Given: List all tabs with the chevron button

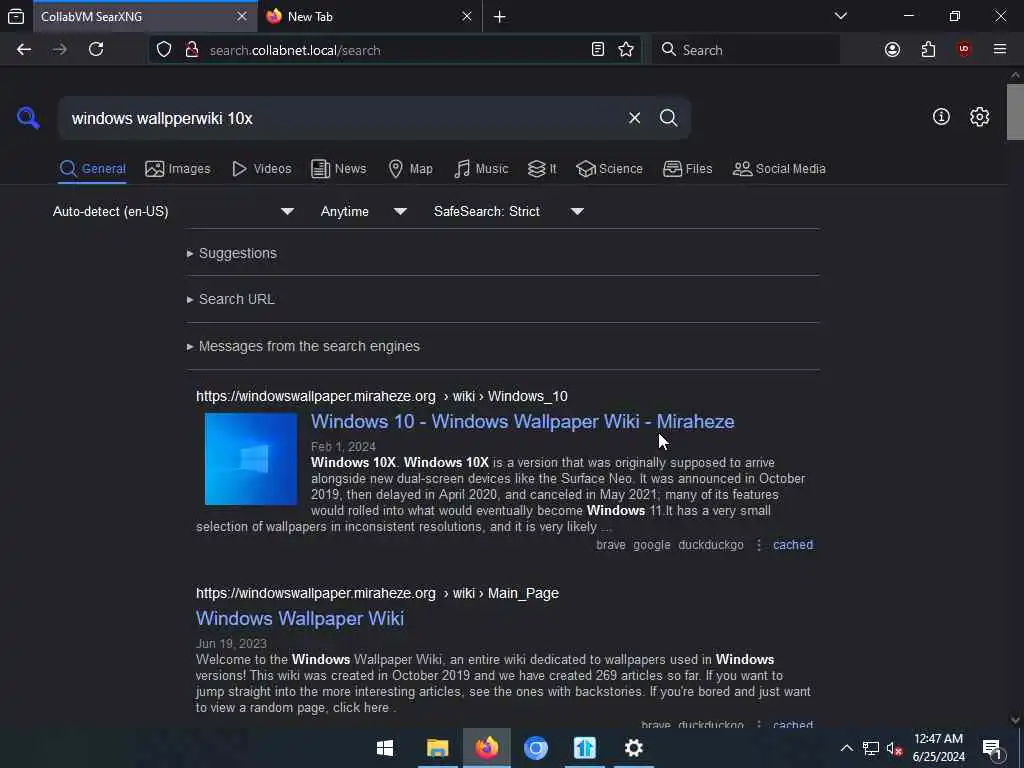Looking at the screenshot, I should pos(840,16).
